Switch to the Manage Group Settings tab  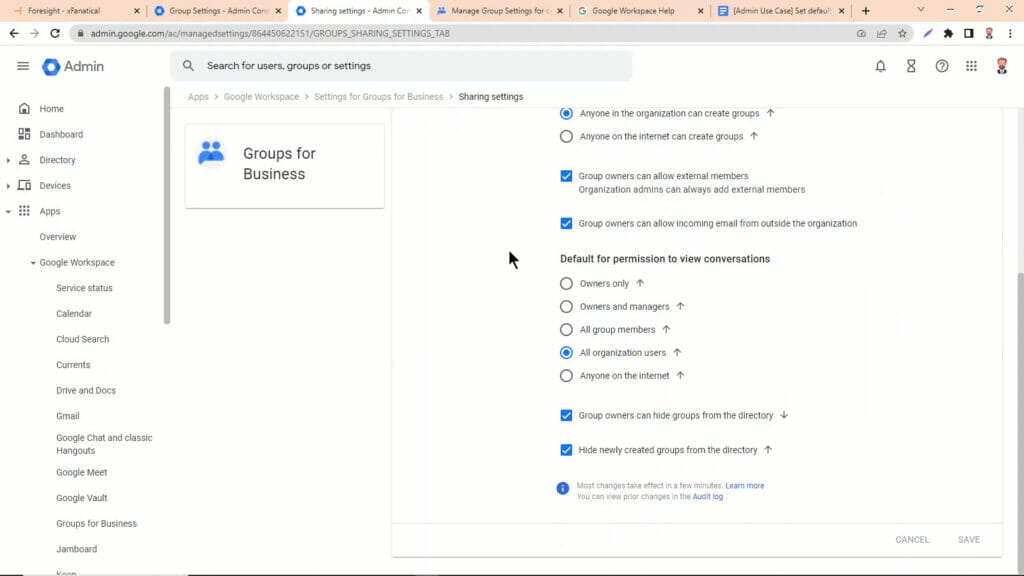pyautogui.click(x=500, y=10)
